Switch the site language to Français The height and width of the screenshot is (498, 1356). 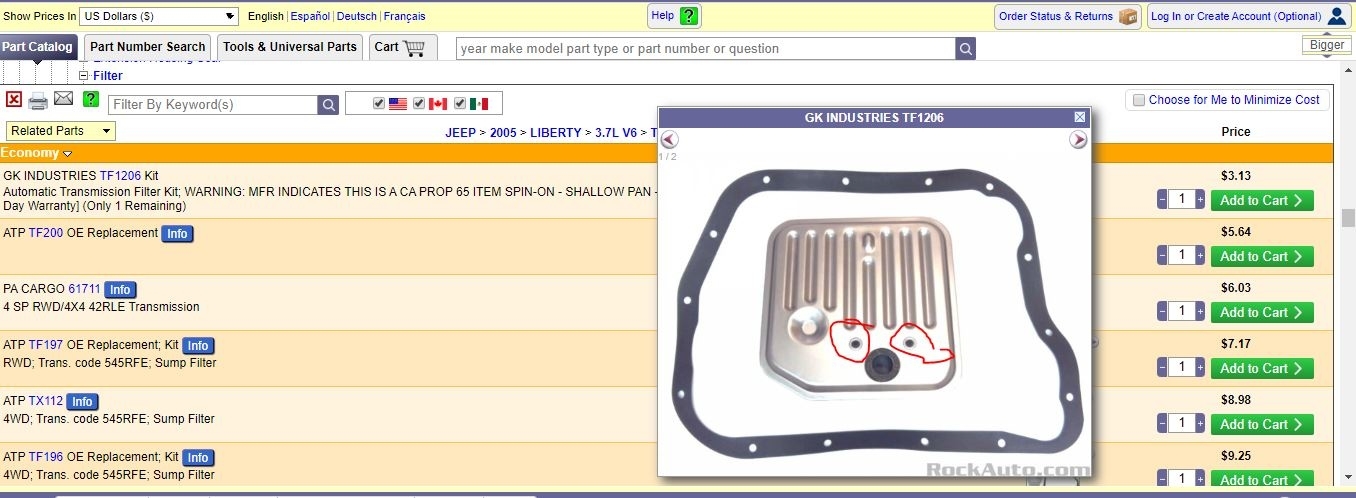[404, 17]
